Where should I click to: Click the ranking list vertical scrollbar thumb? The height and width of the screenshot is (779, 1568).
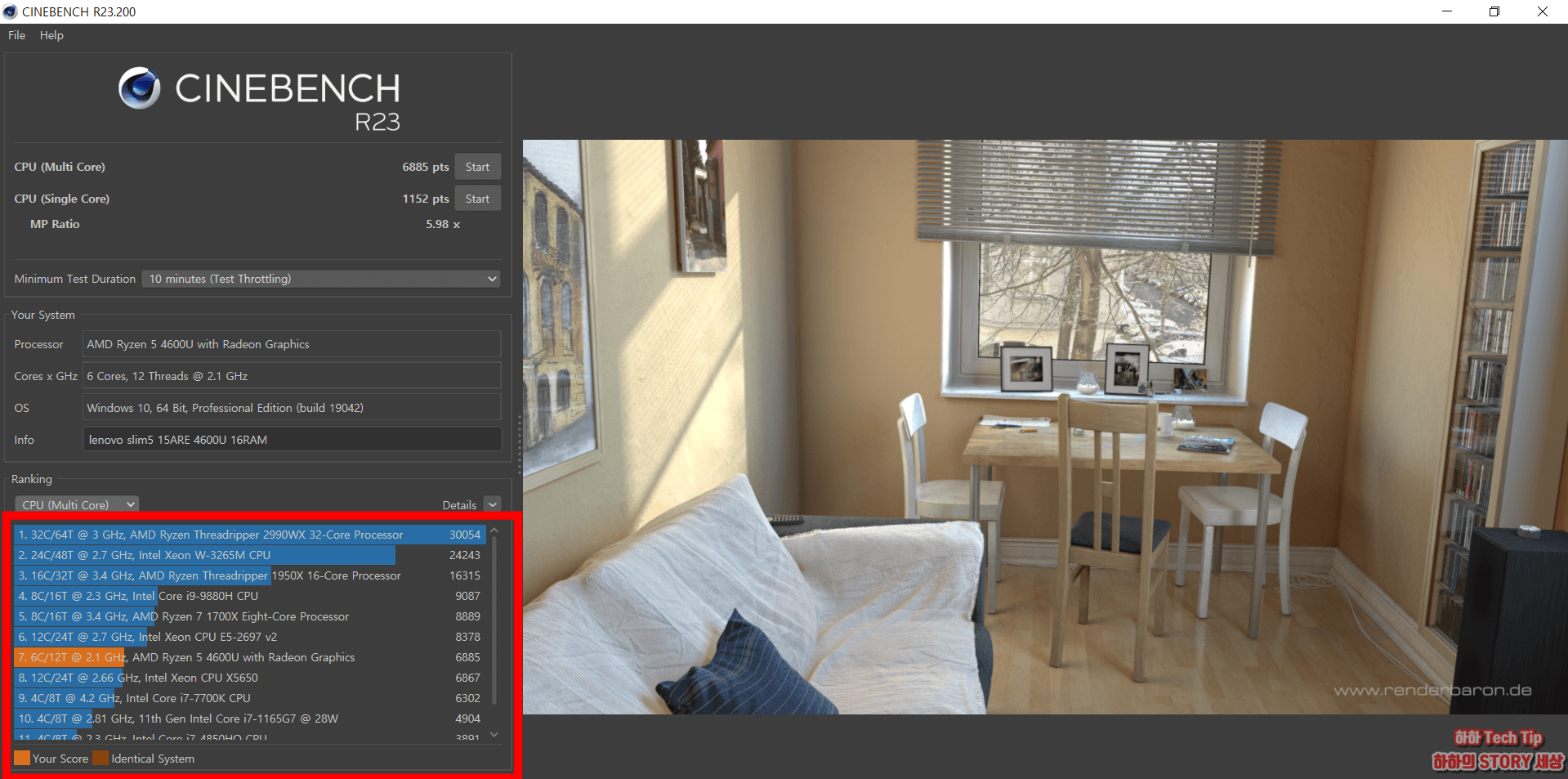click(x=494, y=620)
